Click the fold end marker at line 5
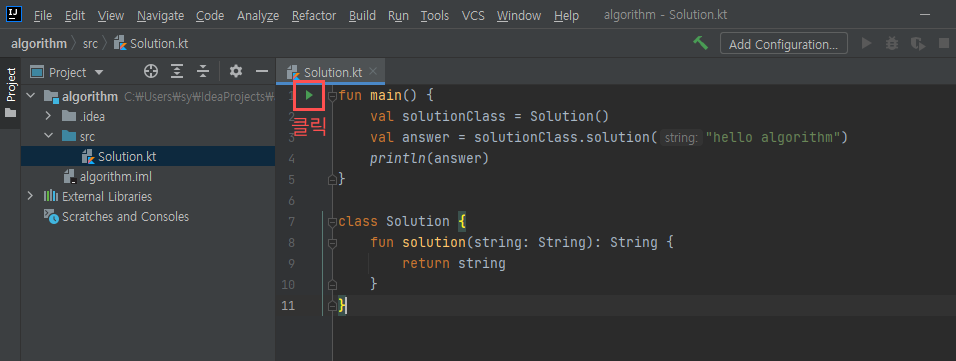Screen dimensions: 956x361 [332, 179]
